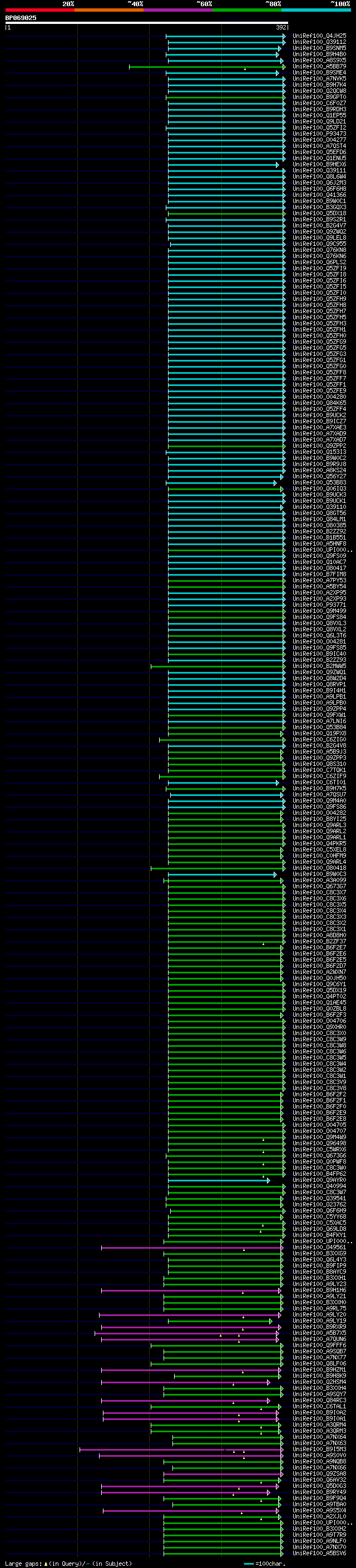Open last hit UniRef100_A5BSV6

tap(319, 1553)
